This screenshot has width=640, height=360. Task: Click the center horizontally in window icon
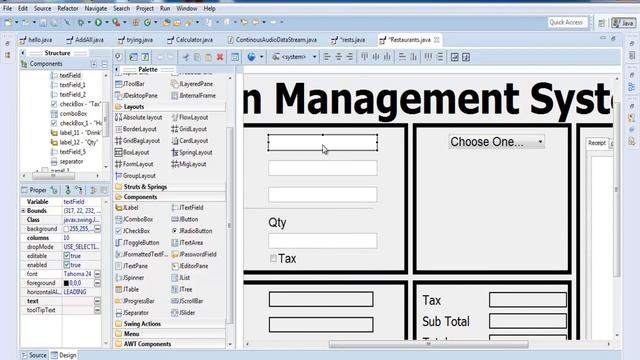click(454, 57)
